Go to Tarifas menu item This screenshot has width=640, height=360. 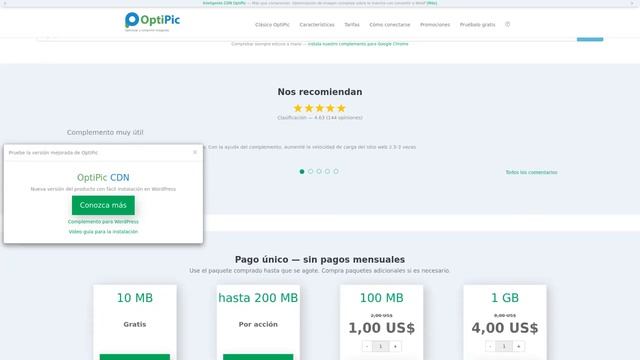point(352,25)
